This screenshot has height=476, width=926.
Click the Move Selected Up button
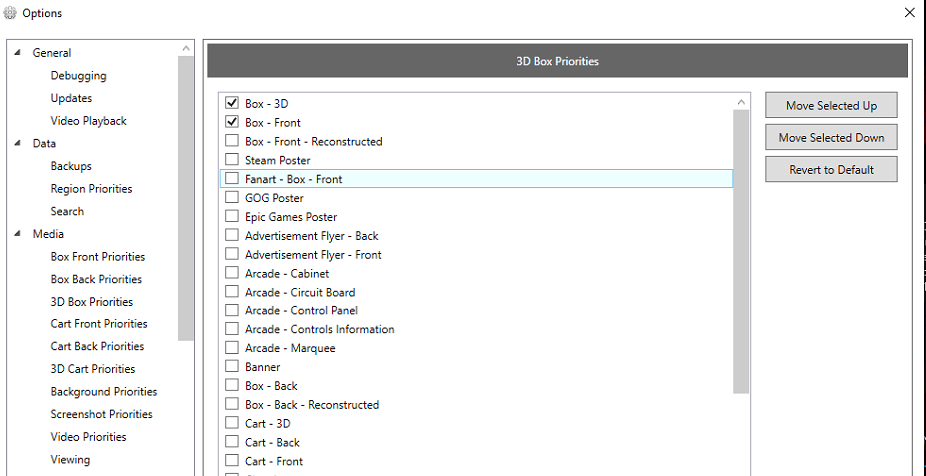point(831,106)
